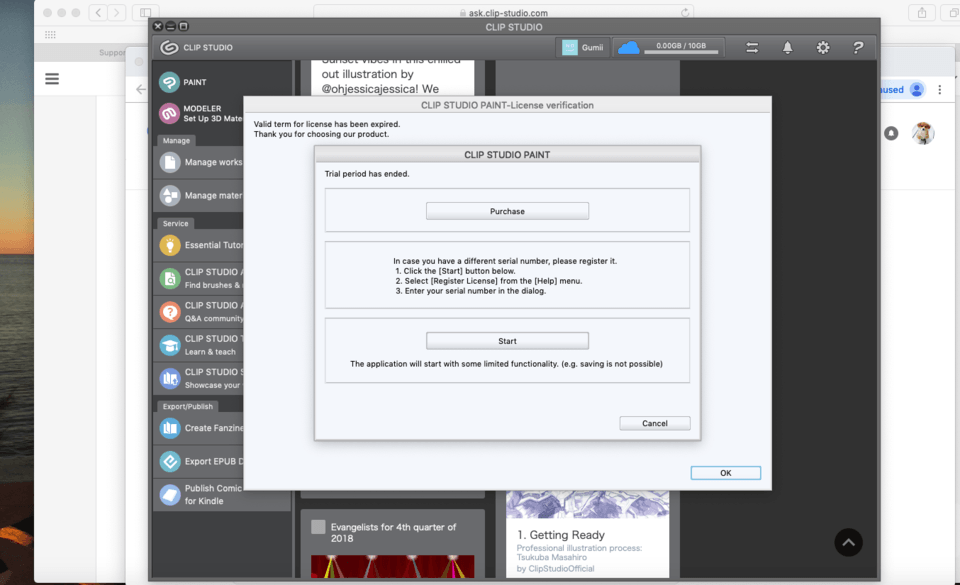Click the Export EPUB Data icon
Image resolution: width=960 pixels, height=585 pixels.
(170, 461)
